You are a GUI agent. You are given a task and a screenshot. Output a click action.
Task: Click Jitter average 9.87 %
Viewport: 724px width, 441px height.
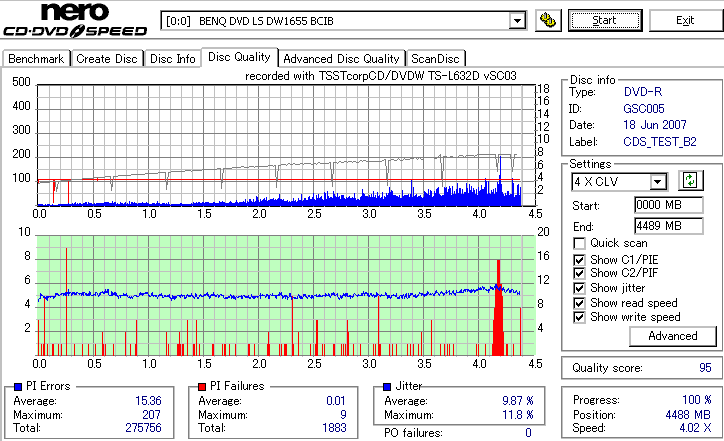[x=518, y=401]
